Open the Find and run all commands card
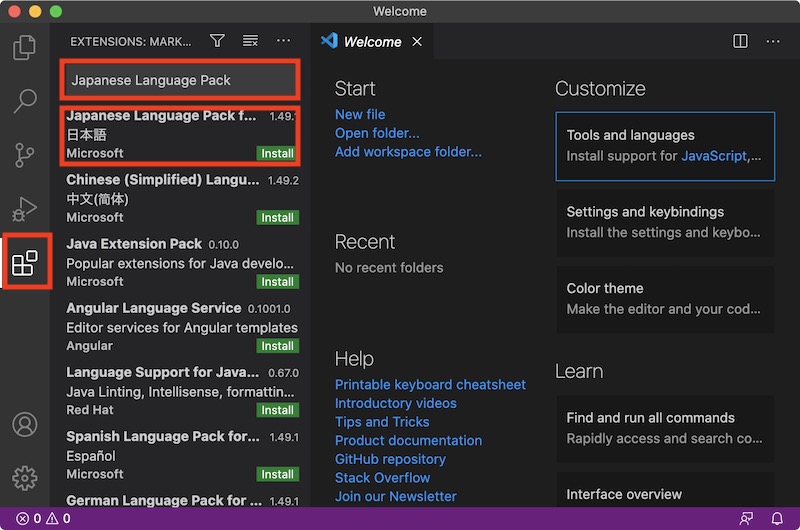800x530 pixels. [665, 428]
